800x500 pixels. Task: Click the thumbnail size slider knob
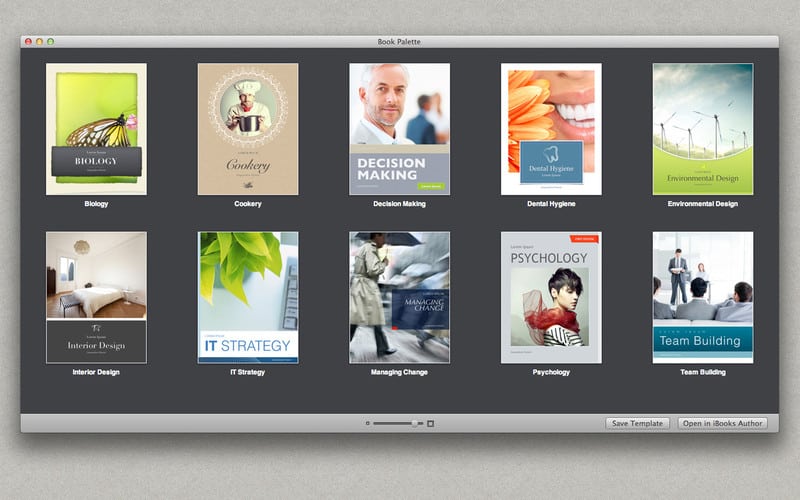(x=415, y=424)
